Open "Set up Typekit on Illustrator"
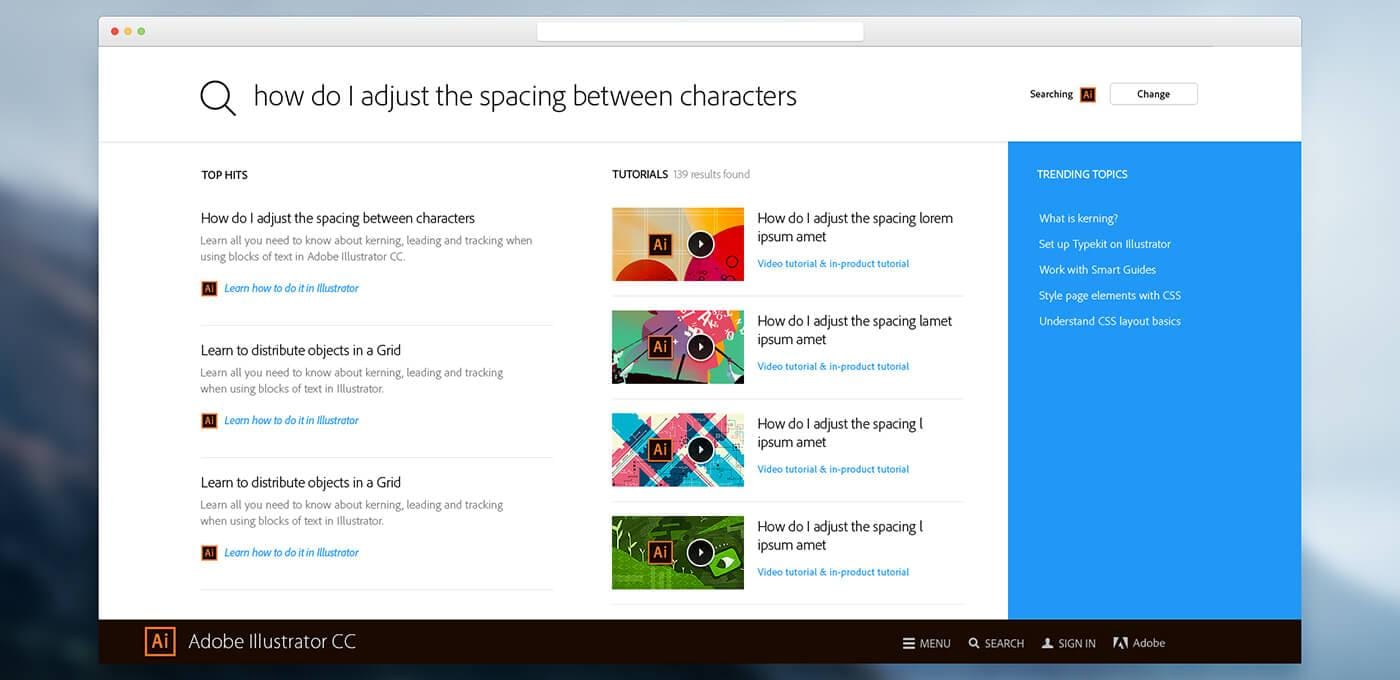 [1105, 243]
